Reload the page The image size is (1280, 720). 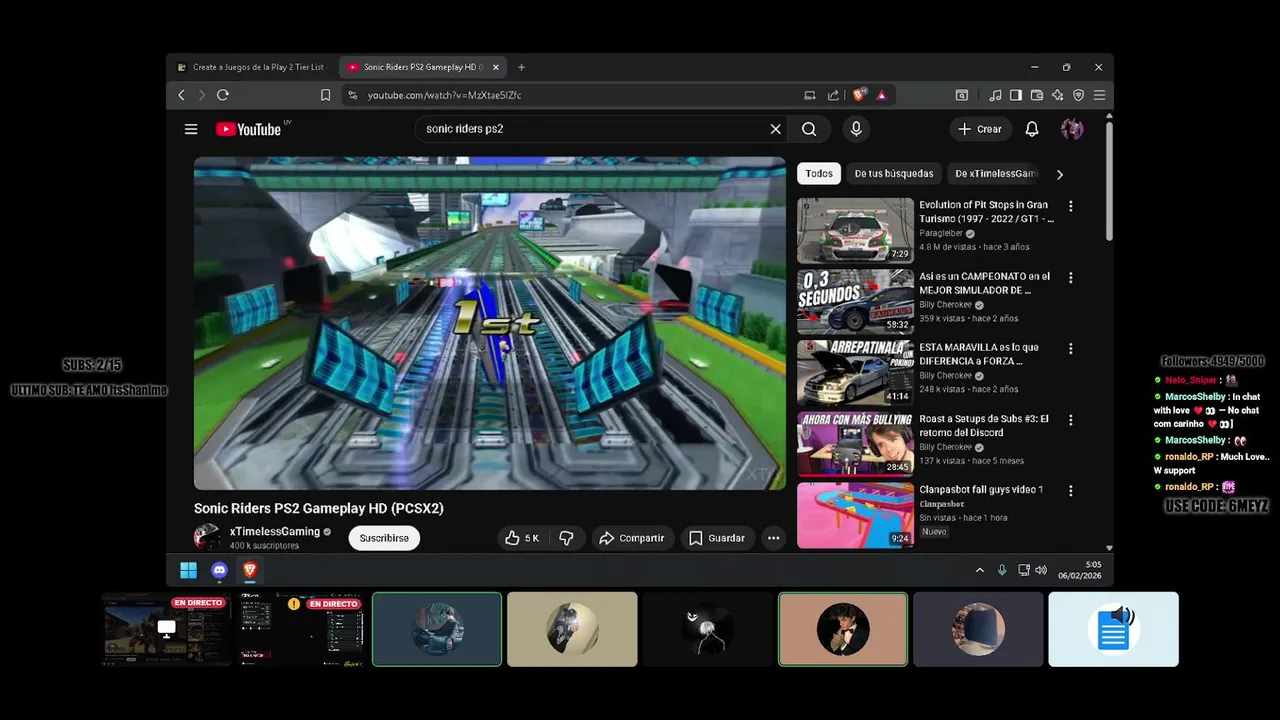[x=223, y=95]
